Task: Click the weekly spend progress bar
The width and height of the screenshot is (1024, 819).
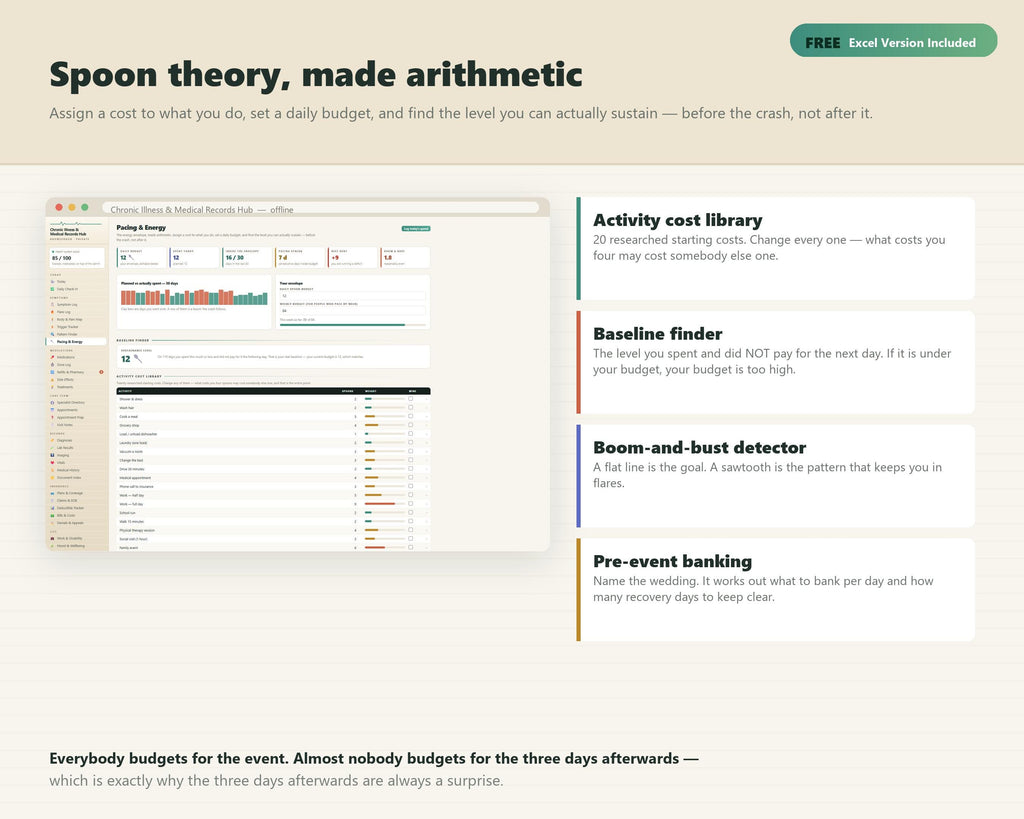Action: 353,325
